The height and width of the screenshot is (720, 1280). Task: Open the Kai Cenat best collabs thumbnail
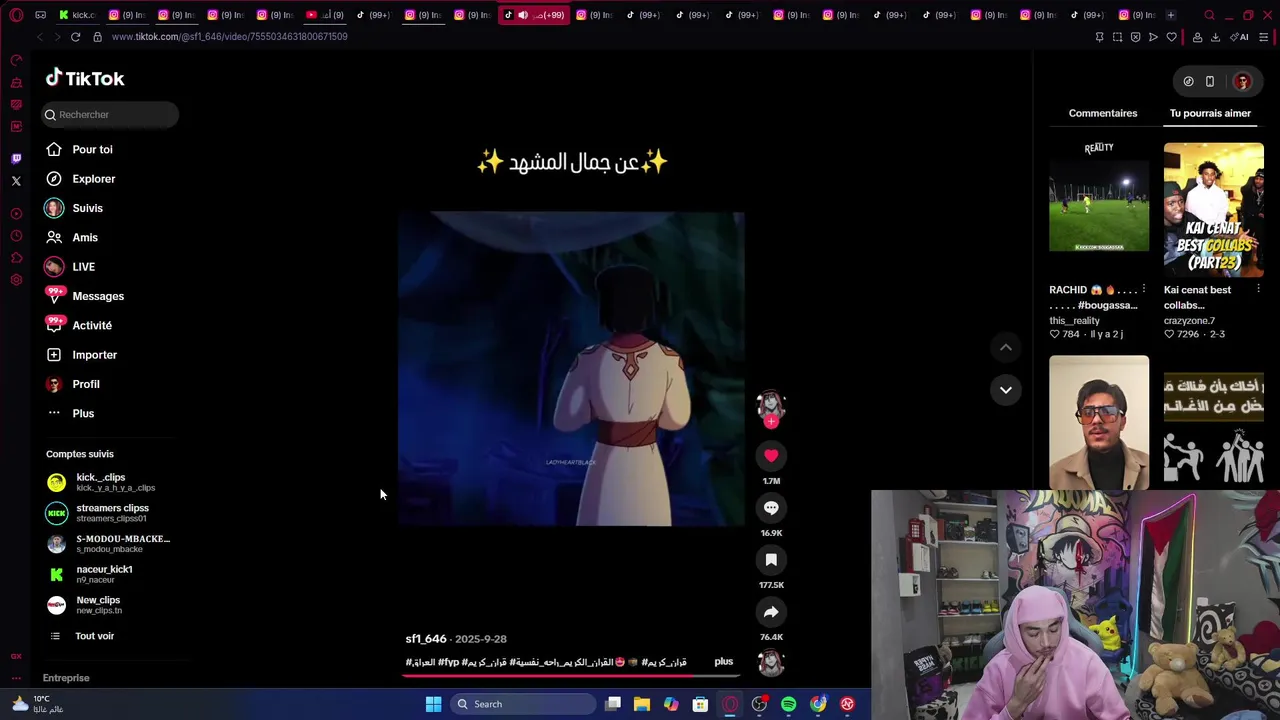coord(1214,209)
